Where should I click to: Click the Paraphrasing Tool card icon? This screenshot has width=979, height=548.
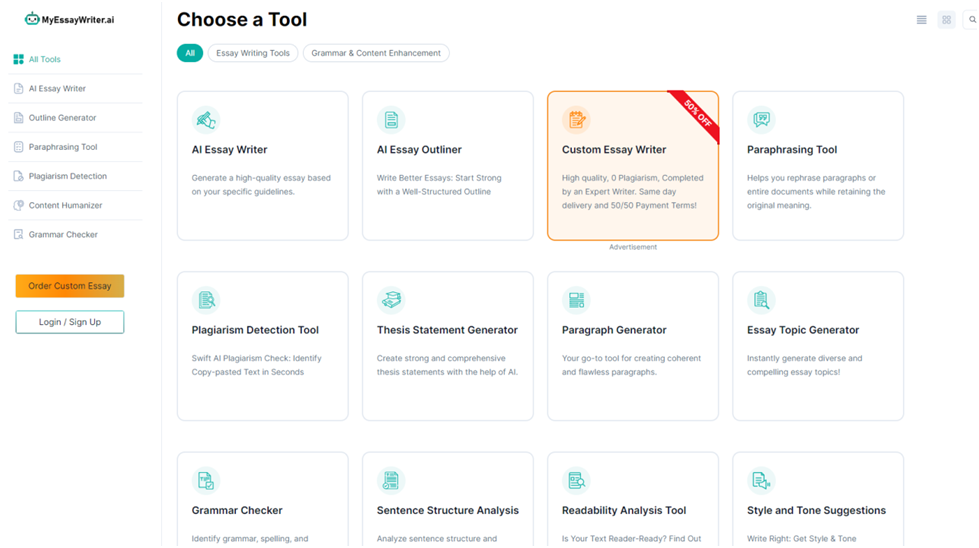(x=761, y=120)
